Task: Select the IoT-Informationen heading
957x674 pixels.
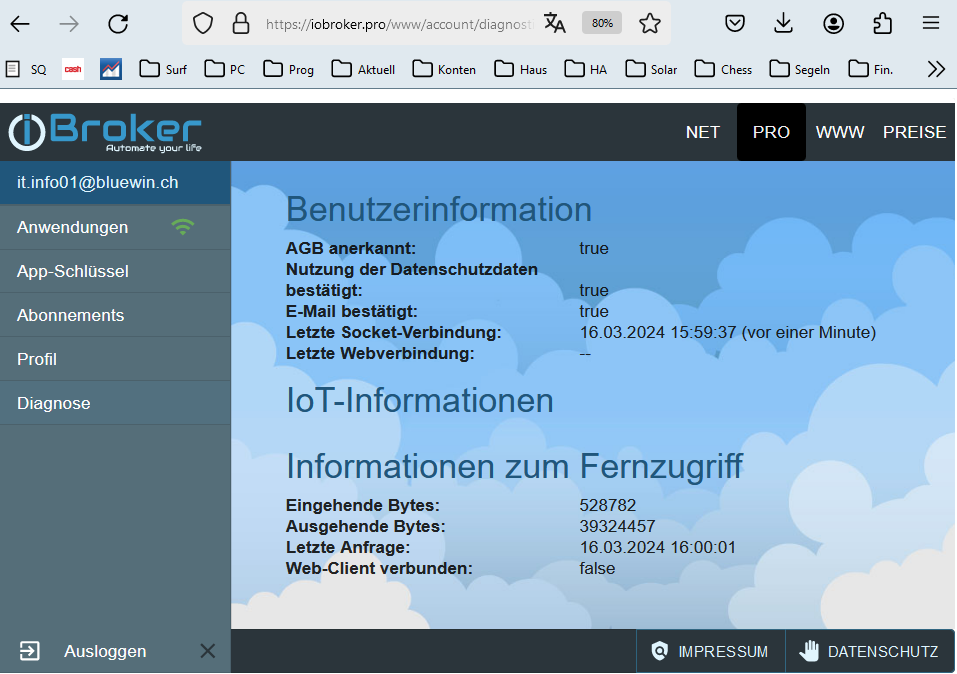Action: (420, 400)
